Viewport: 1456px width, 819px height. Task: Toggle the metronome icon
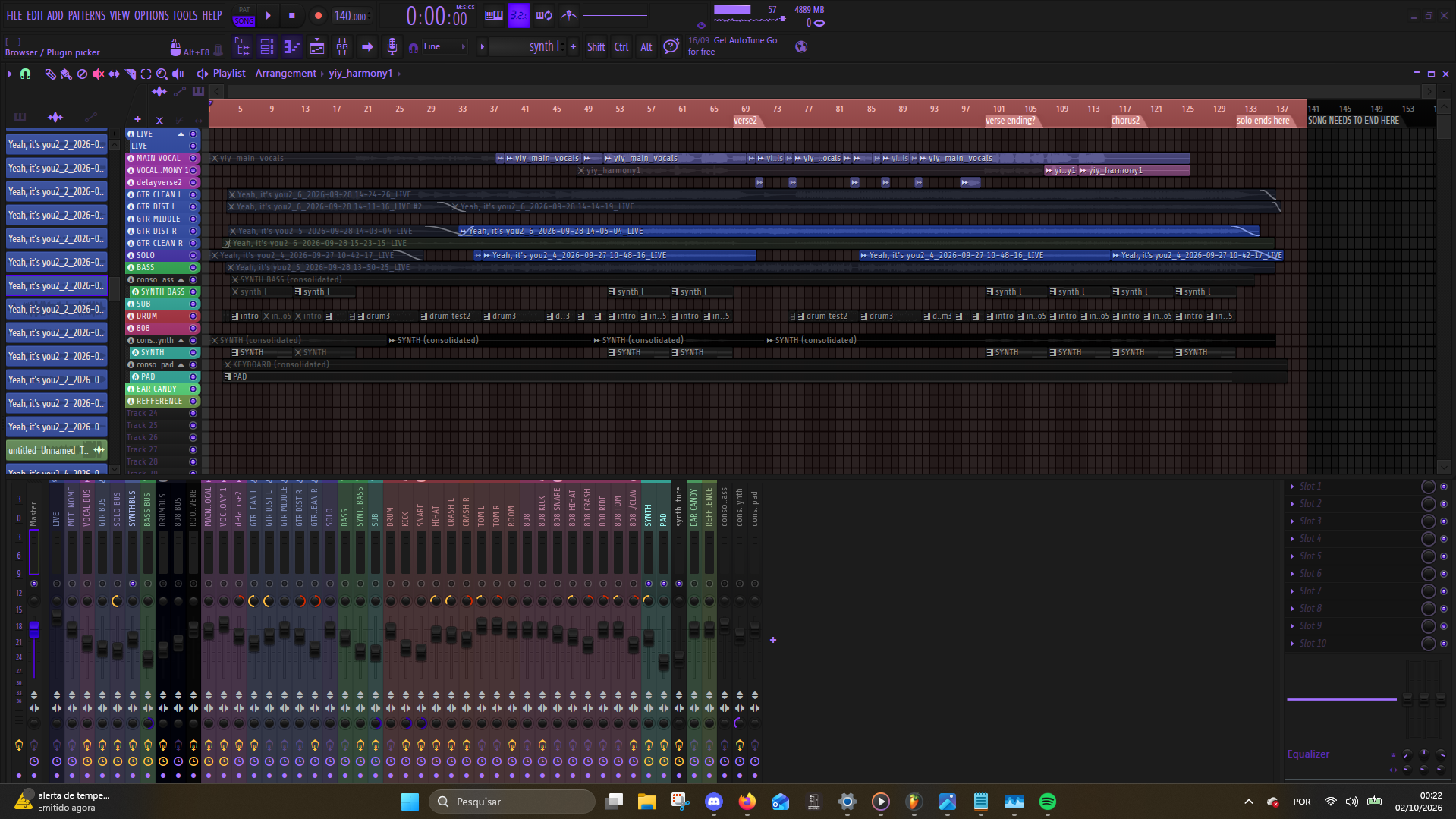point(569,15)
